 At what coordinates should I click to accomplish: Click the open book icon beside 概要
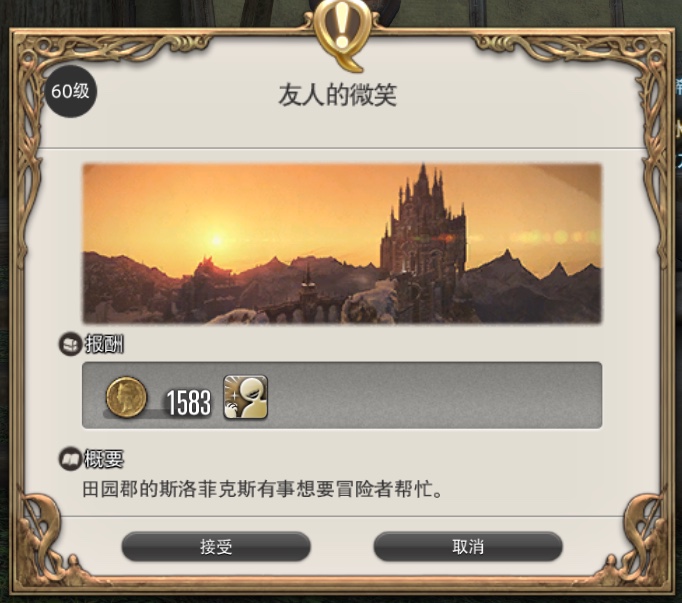point(70,459)
